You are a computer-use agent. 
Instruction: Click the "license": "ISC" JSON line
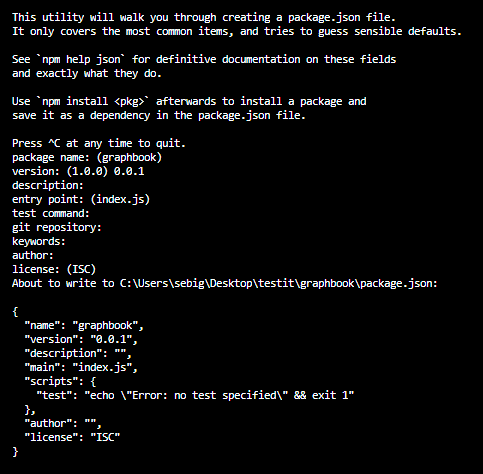pyautogui.click(x=72, y=437)
